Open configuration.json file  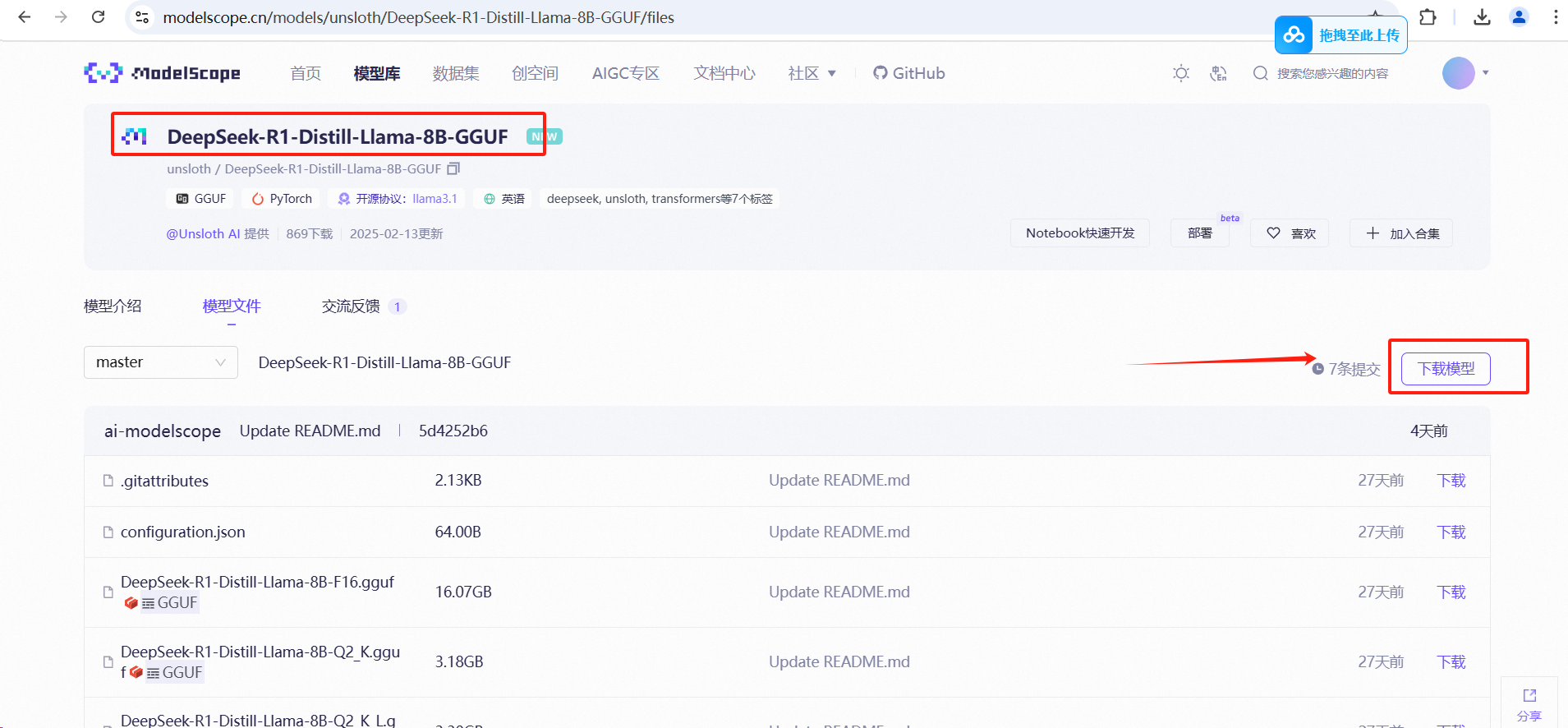[x=182, y=532]
